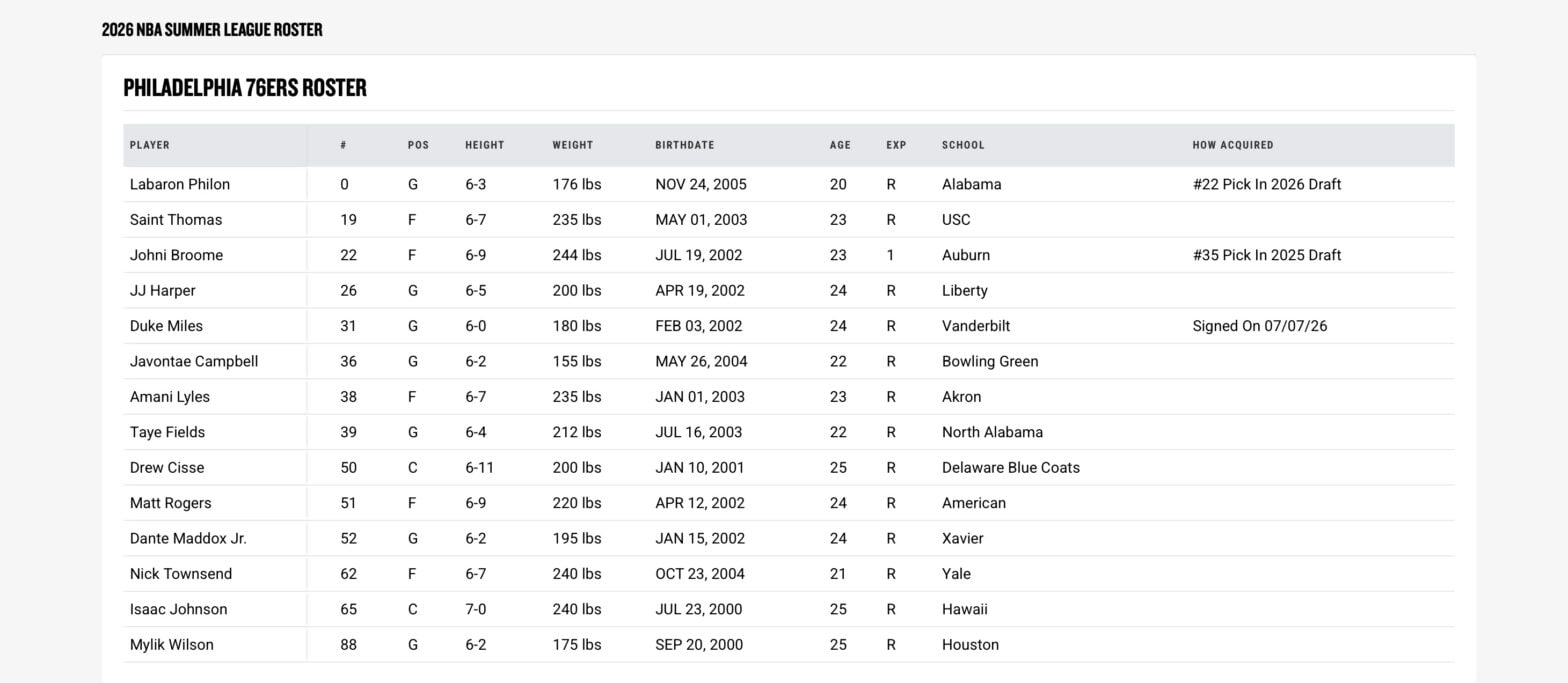Click birthdate NOV 24, 2005

701,184
